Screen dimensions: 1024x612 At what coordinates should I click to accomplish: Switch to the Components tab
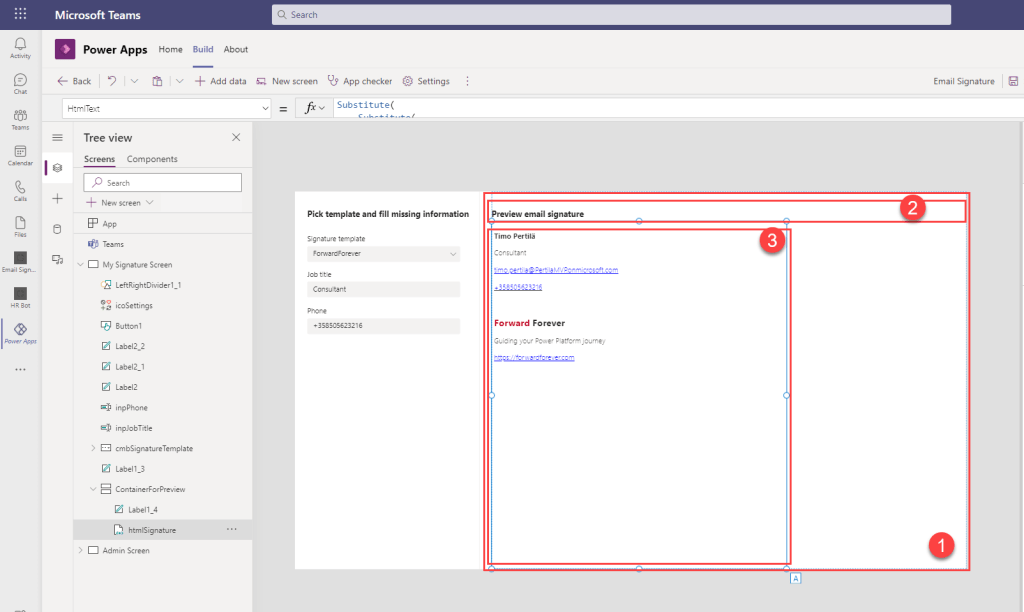click(152, 159)
